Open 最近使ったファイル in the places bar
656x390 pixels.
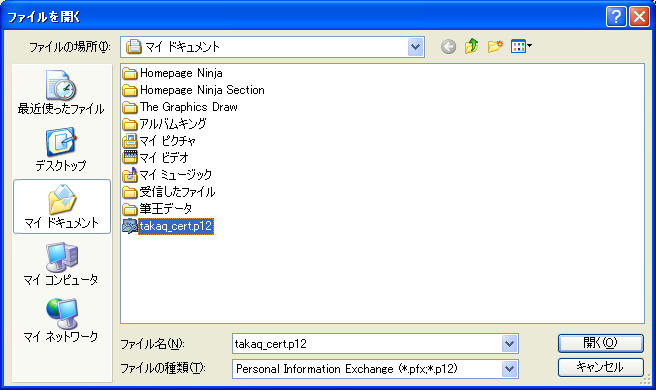[62, 92]
